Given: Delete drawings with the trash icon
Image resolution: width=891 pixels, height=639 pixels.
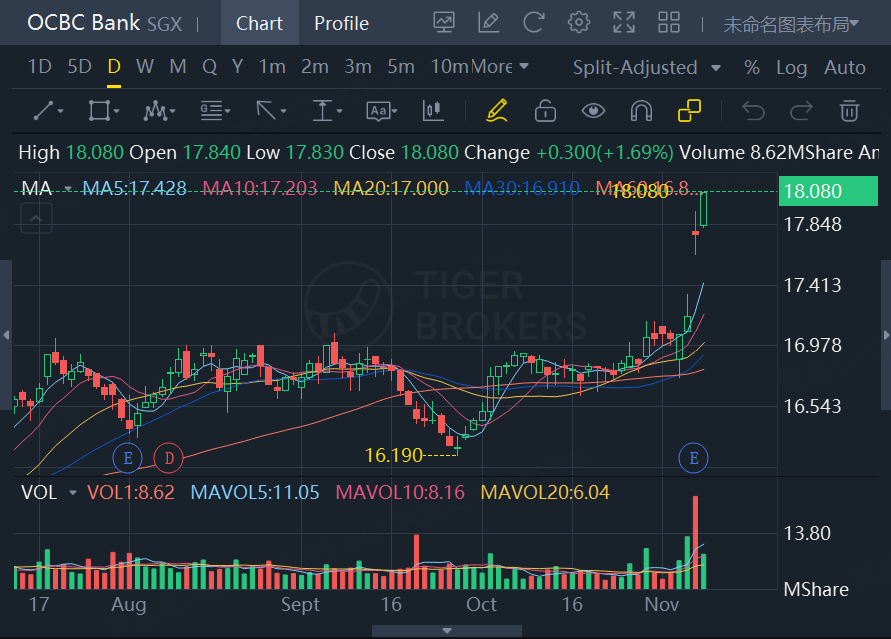Looking at the screenshot, I should [849, 110].
